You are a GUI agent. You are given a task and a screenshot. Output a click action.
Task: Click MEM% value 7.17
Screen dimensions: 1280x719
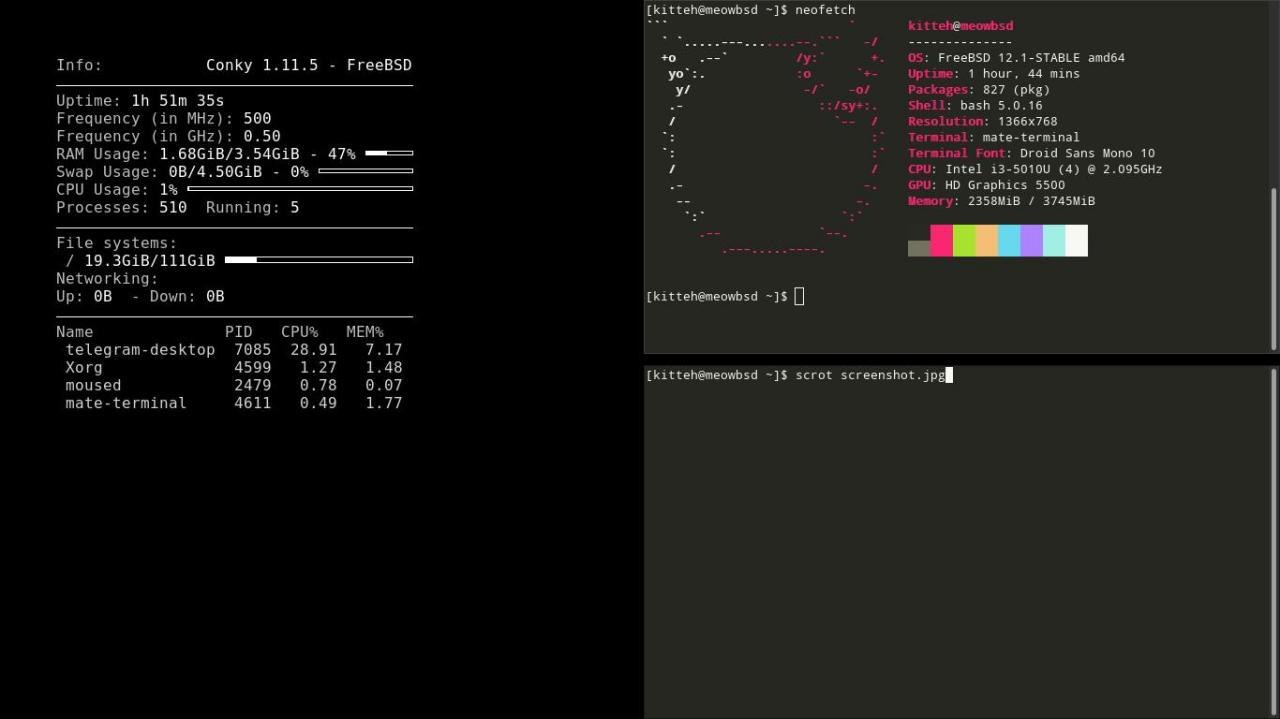tap(384, 350)
